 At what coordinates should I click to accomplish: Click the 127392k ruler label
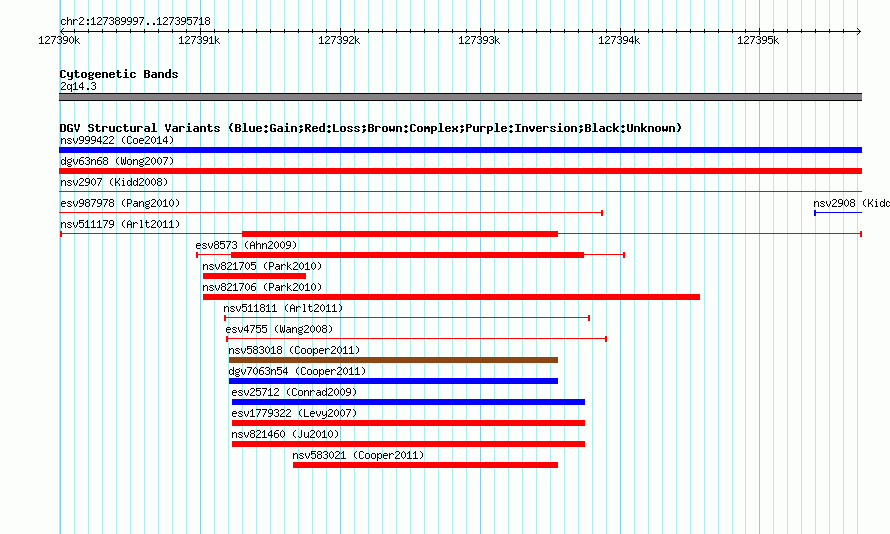pyautogui.click(x=339, y=40)
